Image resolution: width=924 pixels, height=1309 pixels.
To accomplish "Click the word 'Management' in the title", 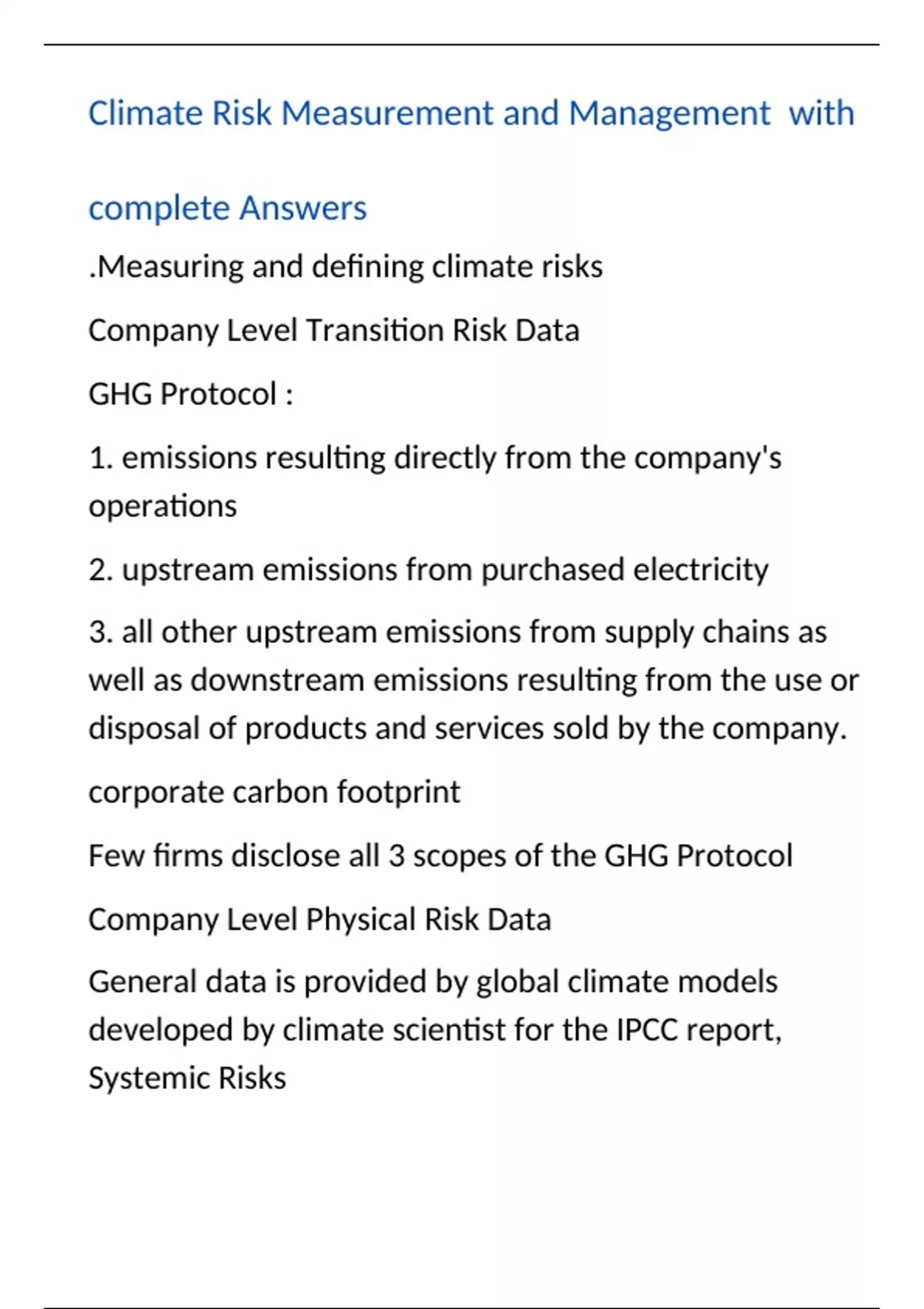I will tap(668, 113).
